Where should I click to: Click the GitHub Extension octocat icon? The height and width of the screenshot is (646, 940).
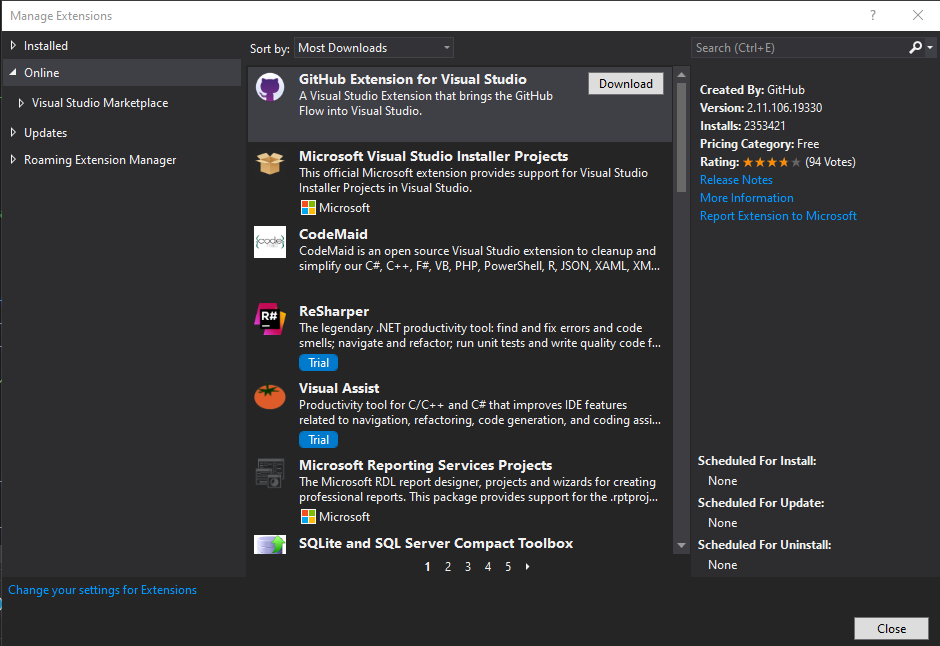(270, 87)
